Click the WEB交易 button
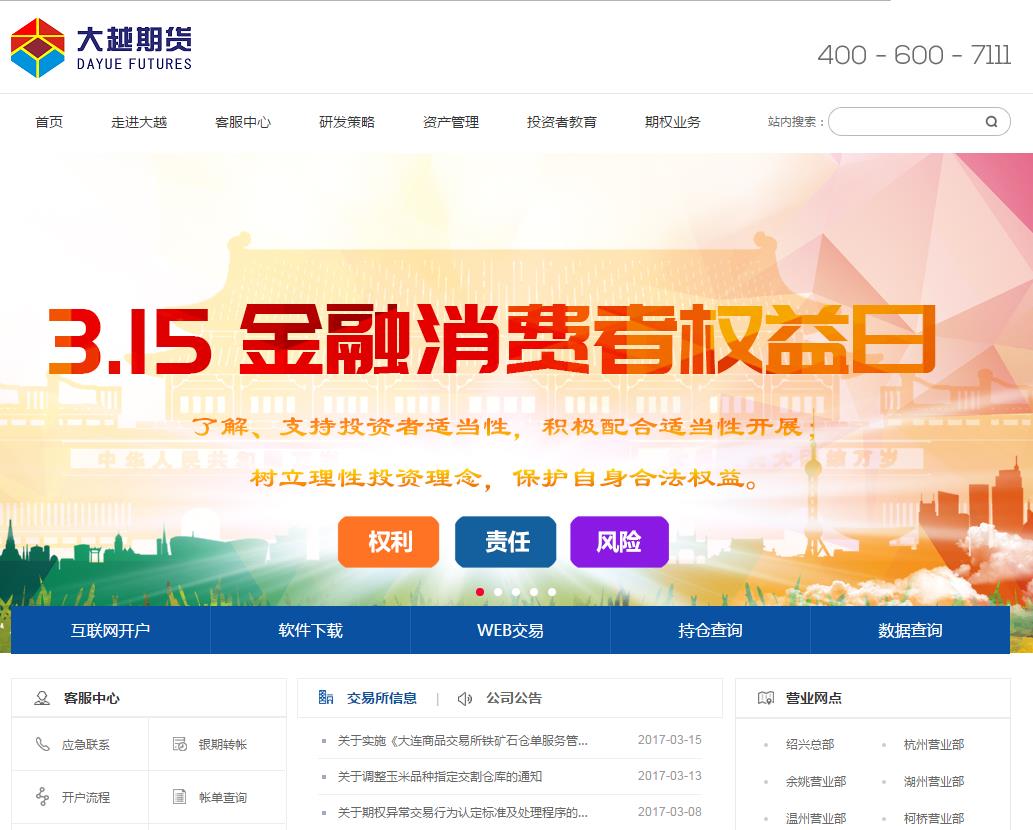Viewport: 1033px width, 830px height. tap(511, 630)
